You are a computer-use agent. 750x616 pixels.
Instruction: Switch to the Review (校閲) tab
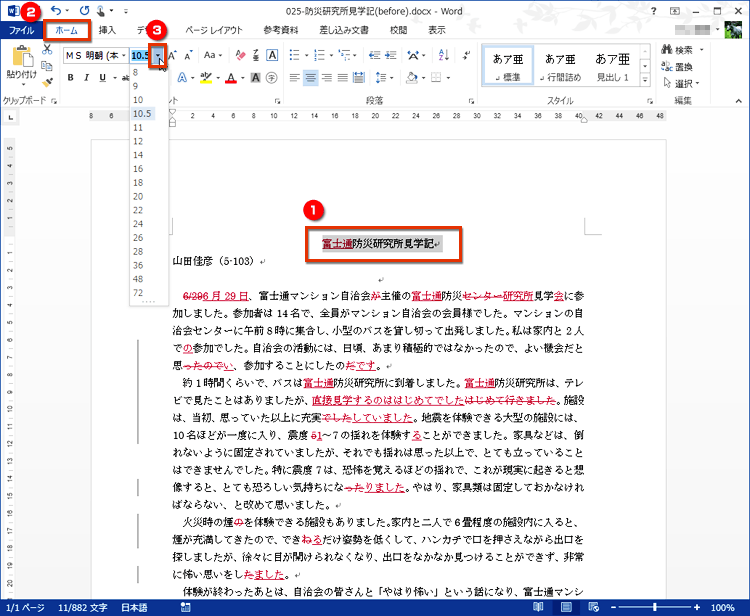click(x=398, y=30)
